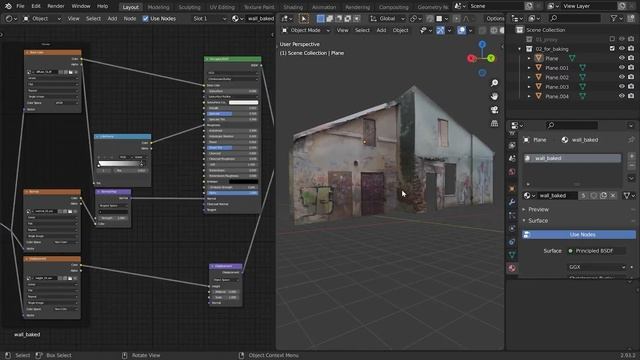Screen dimensions: 640x360
Task: Switch to the Sculpting workspace tab
Action: pyautogui.click(x=189, y=7)
